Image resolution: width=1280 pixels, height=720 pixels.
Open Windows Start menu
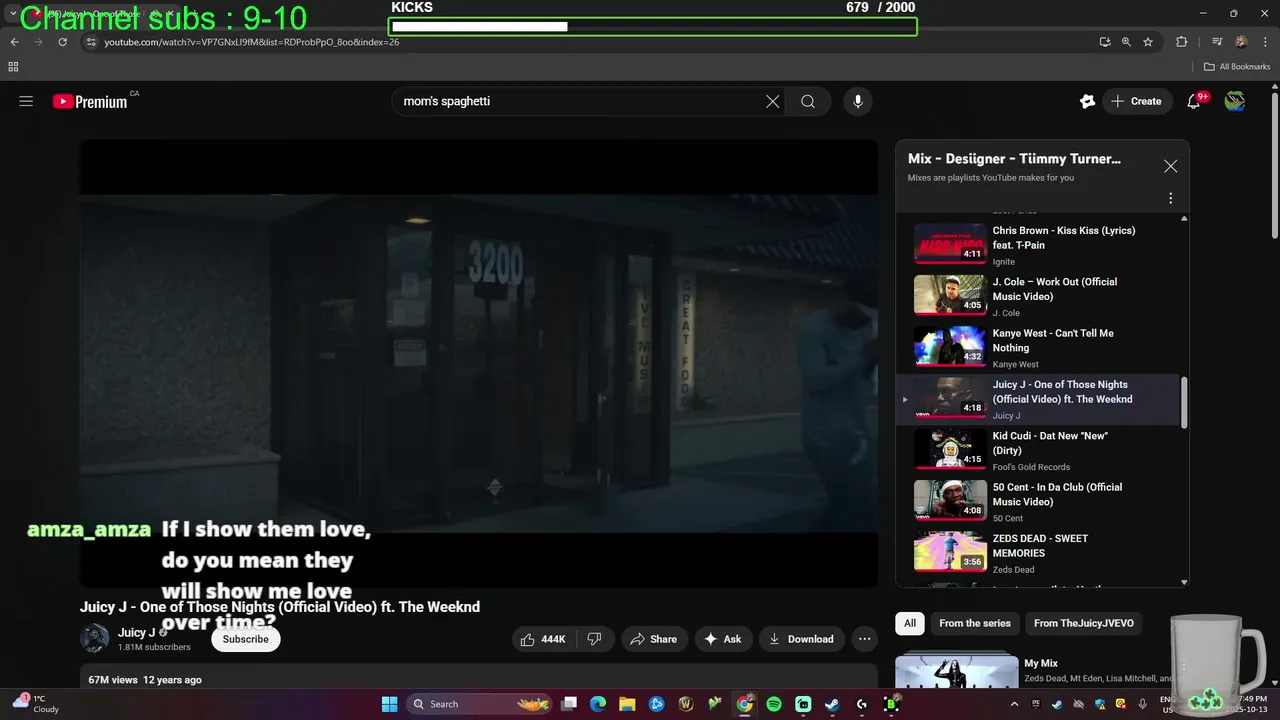(389, 704)
